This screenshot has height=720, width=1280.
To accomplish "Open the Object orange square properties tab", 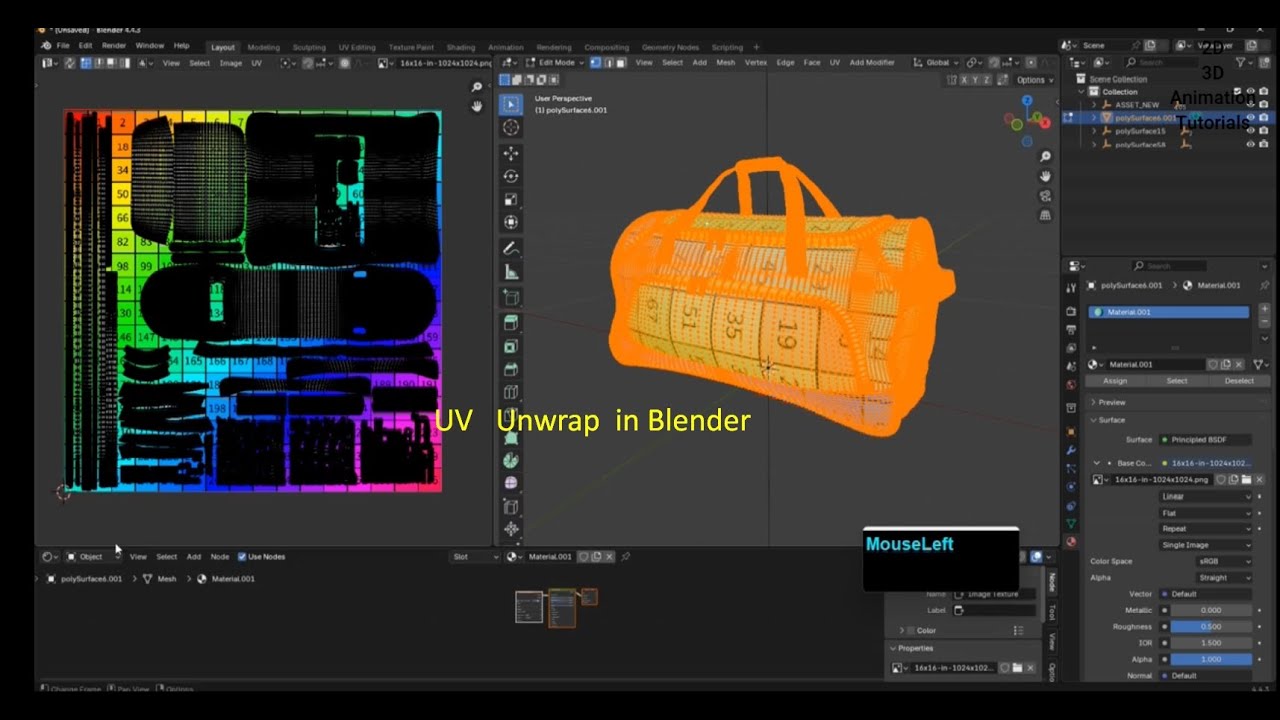I will coord(1071,432).
